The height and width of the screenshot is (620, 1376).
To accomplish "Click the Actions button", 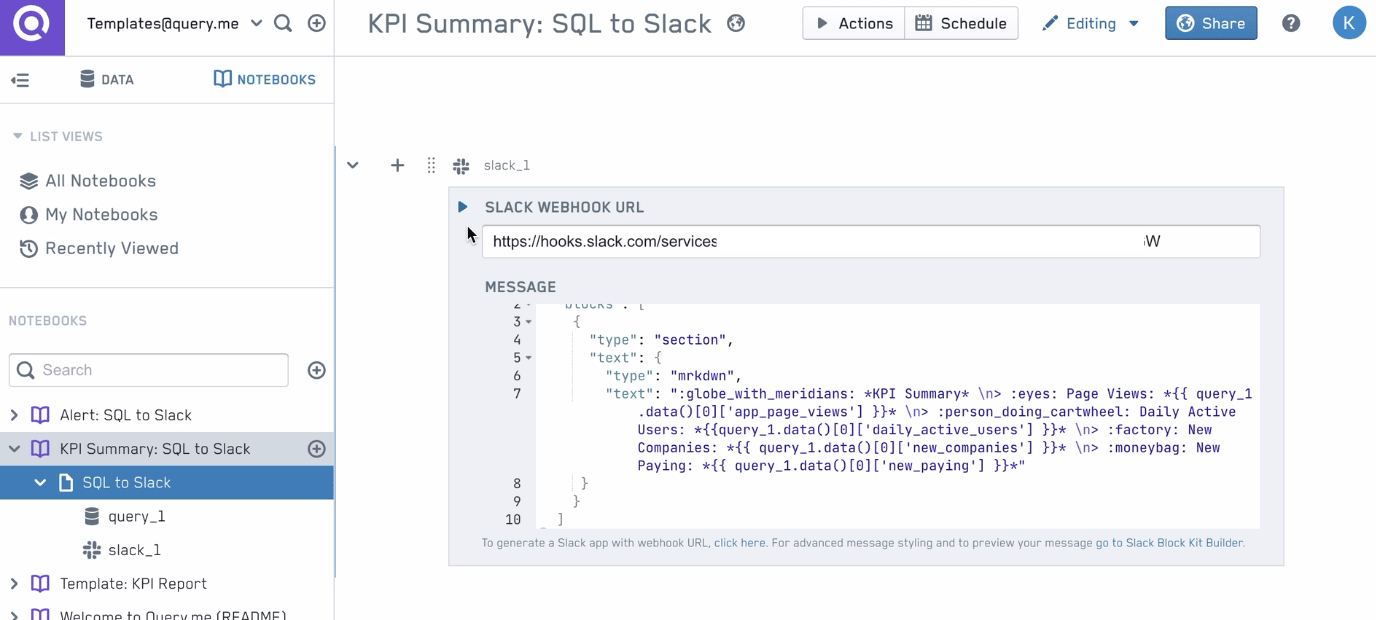I will point(854,23).
